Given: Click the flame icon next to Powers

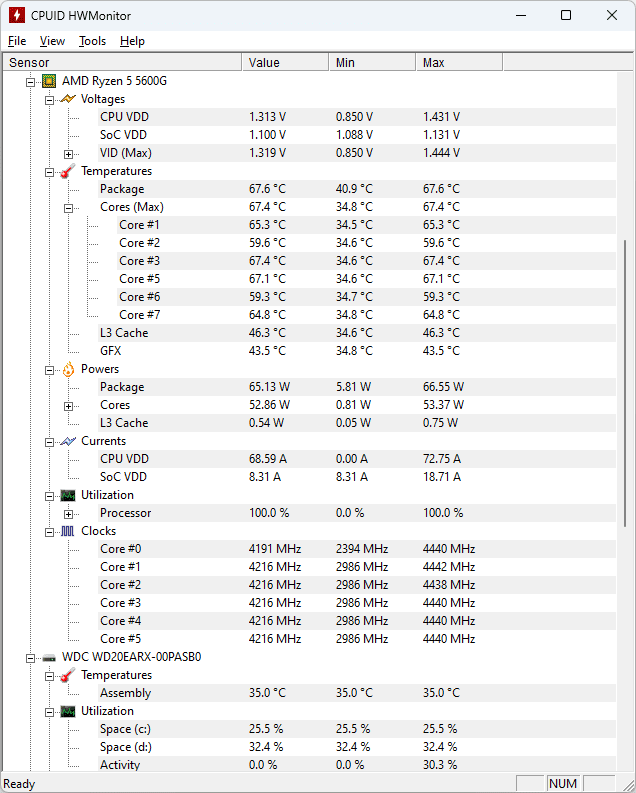Looking at the screenshot, I should pyautogui.click(x=68, y=369).
